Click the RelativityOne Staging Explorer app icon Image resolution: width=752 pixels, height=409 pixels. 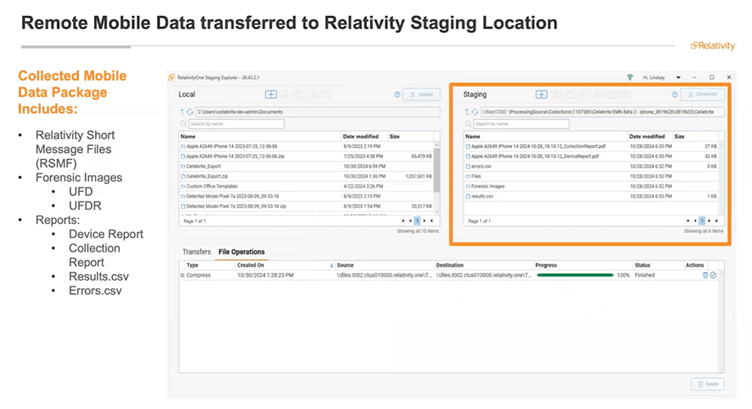coord(172,77)
